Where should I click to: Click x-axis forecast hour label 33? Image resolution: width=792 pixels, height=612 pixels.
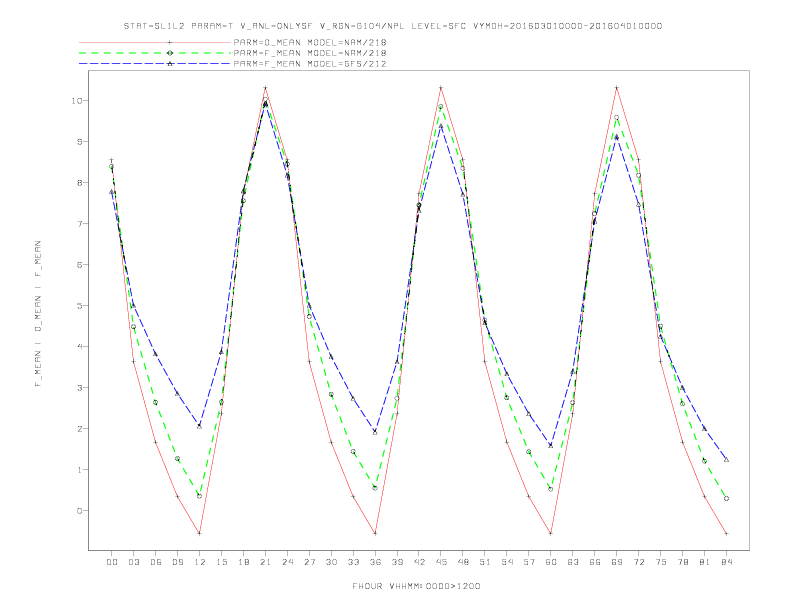[x=353, y=562]
